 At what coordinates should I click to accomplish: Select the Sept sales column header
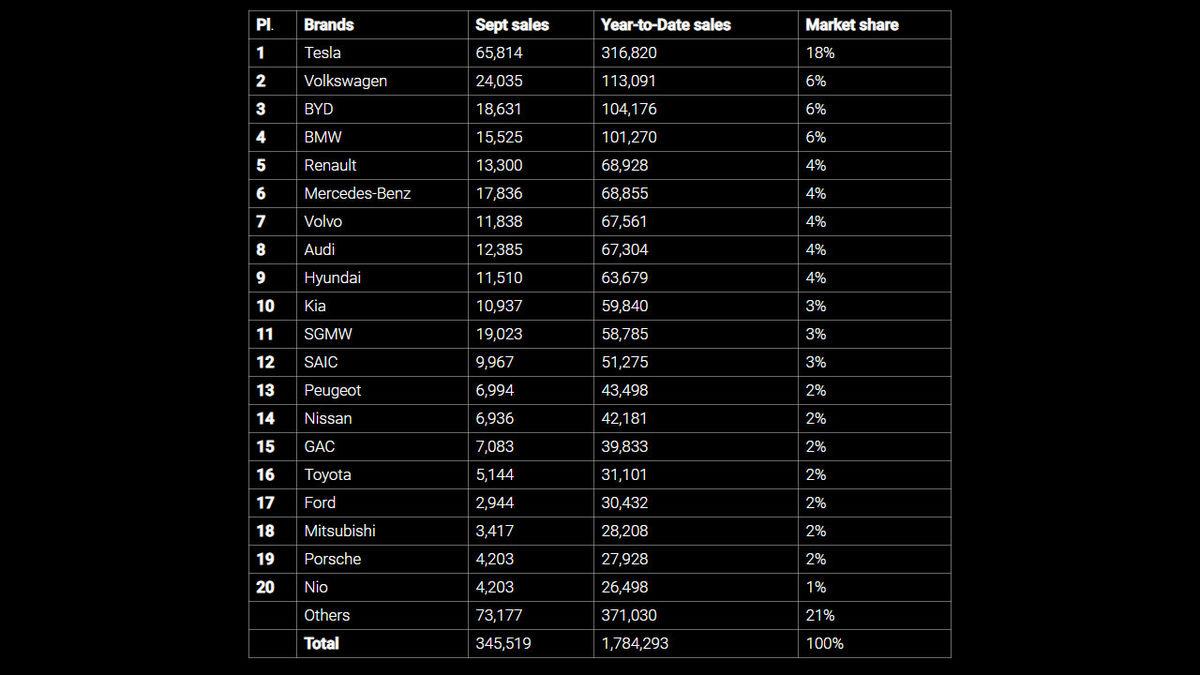513,25
